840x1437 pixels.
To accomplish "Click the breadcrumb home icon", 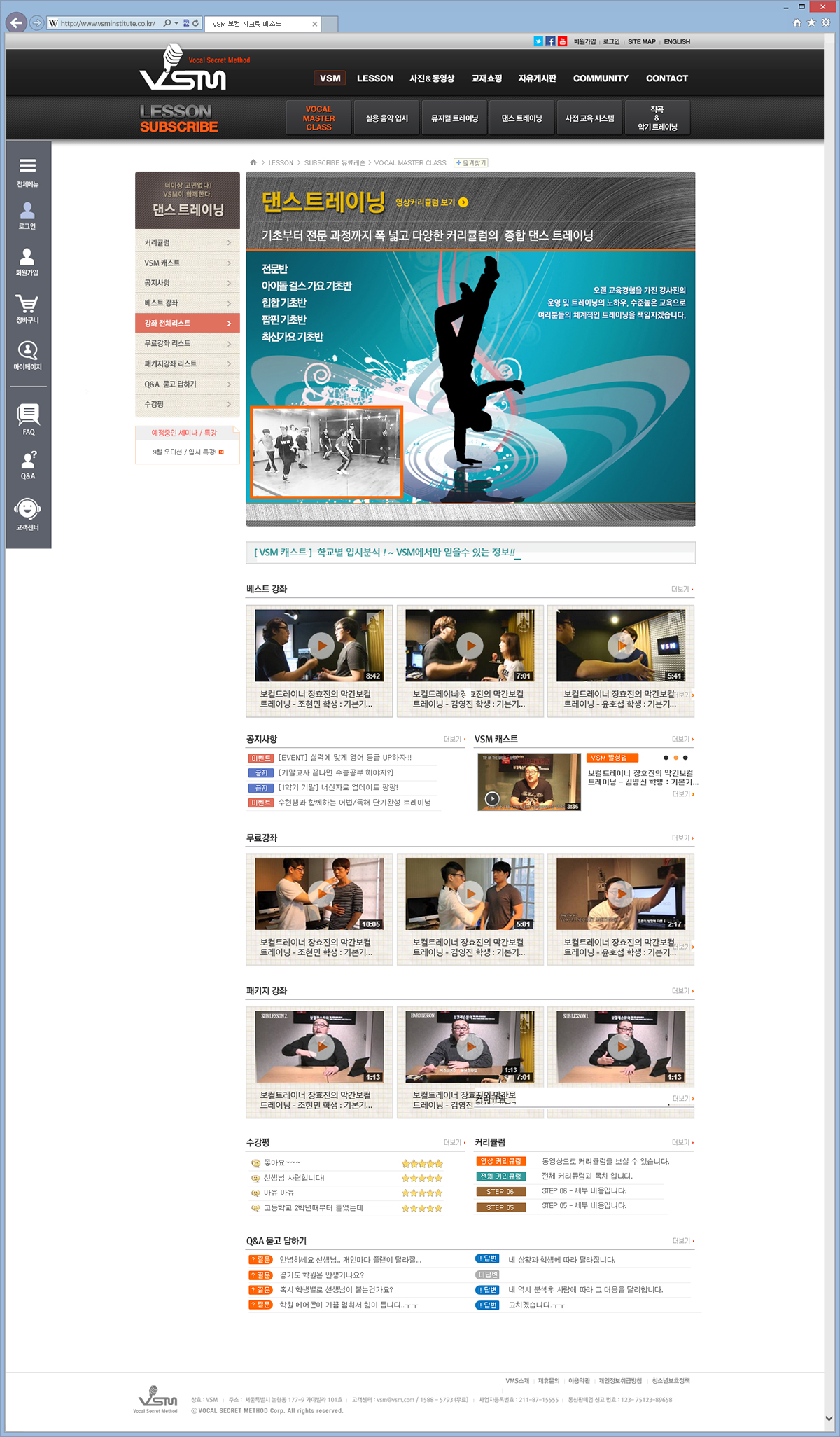I will [253, 162].
